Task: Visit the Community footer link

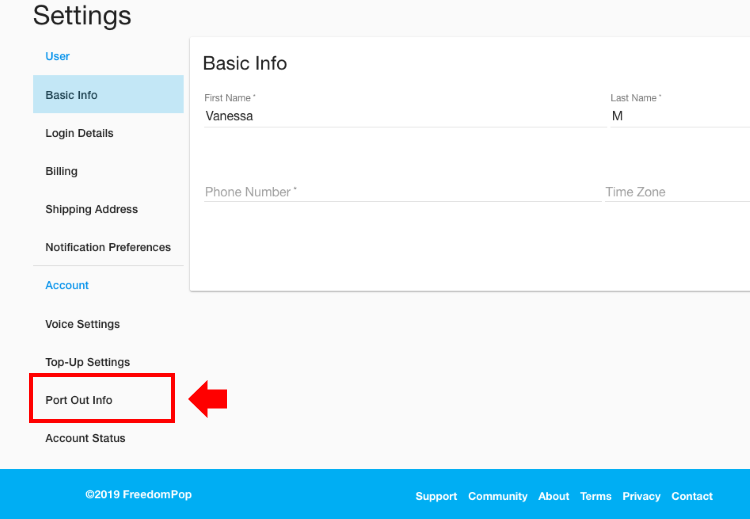Action: pyautogui.click(x=497, y=496)
